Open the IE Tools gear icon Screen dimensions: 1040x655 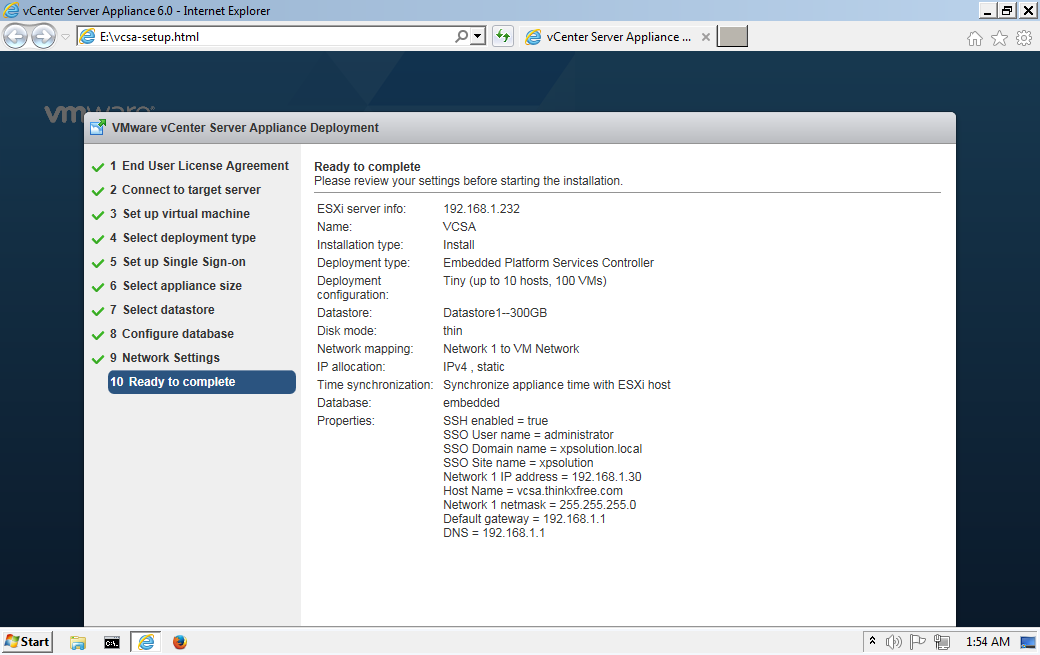(1023, 38)
